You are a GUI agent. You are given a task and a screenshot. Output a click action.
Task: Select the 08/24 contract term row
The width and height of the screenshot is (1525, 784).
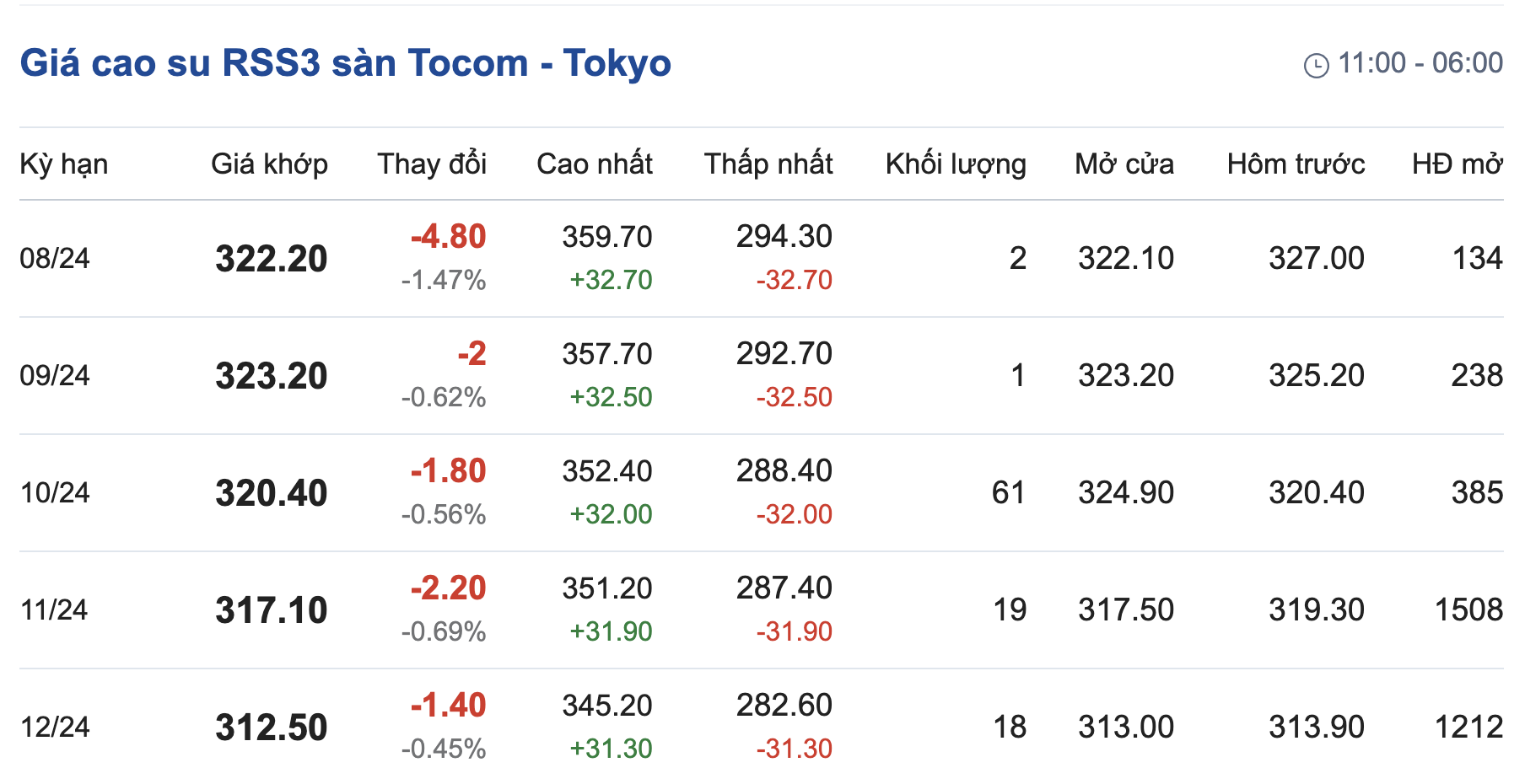tap(55, 258)
